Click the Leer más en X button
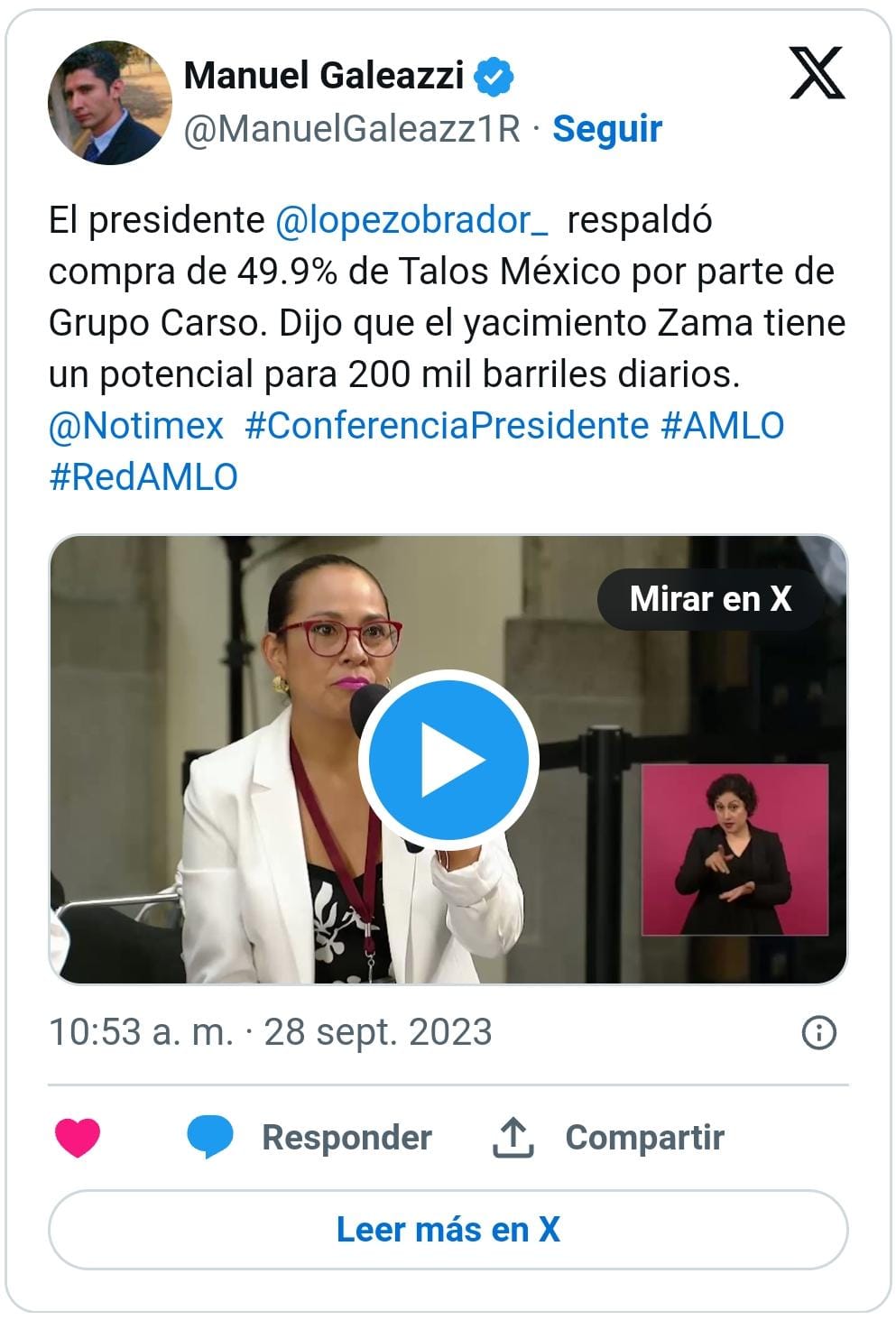896x1320 pixels. (x=448, y=1230)
